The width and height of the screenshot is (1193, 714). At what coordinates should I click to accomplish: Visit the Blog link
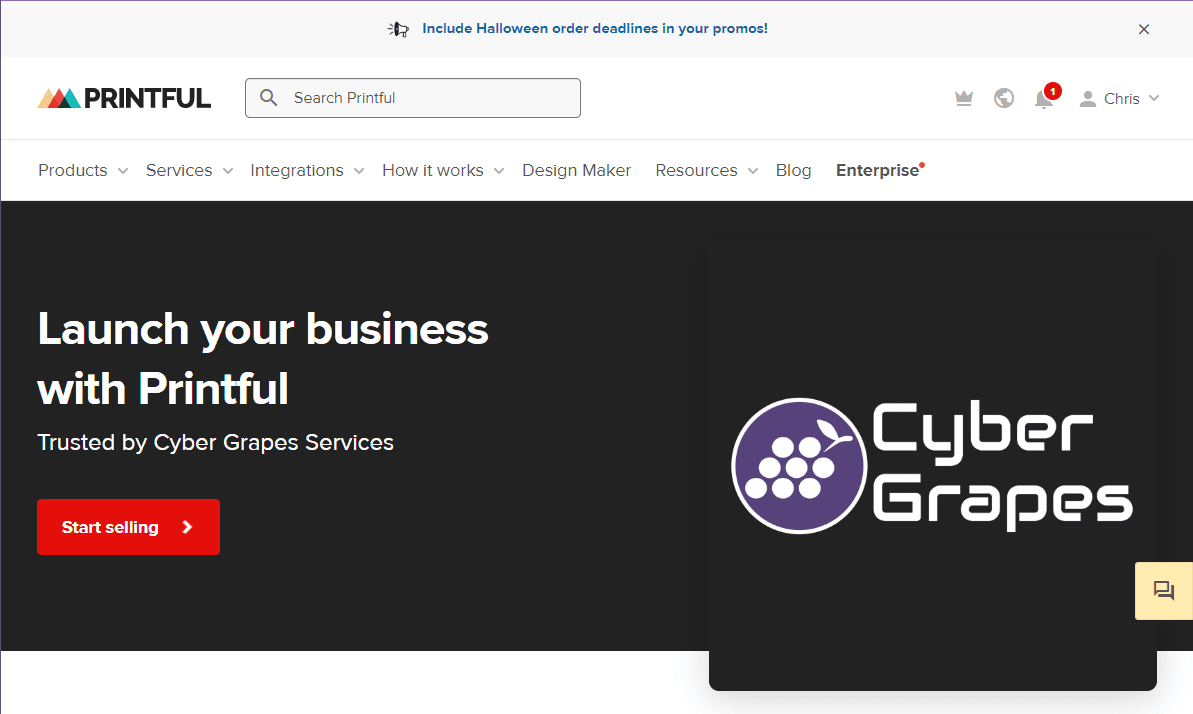(x=794, y=171)
